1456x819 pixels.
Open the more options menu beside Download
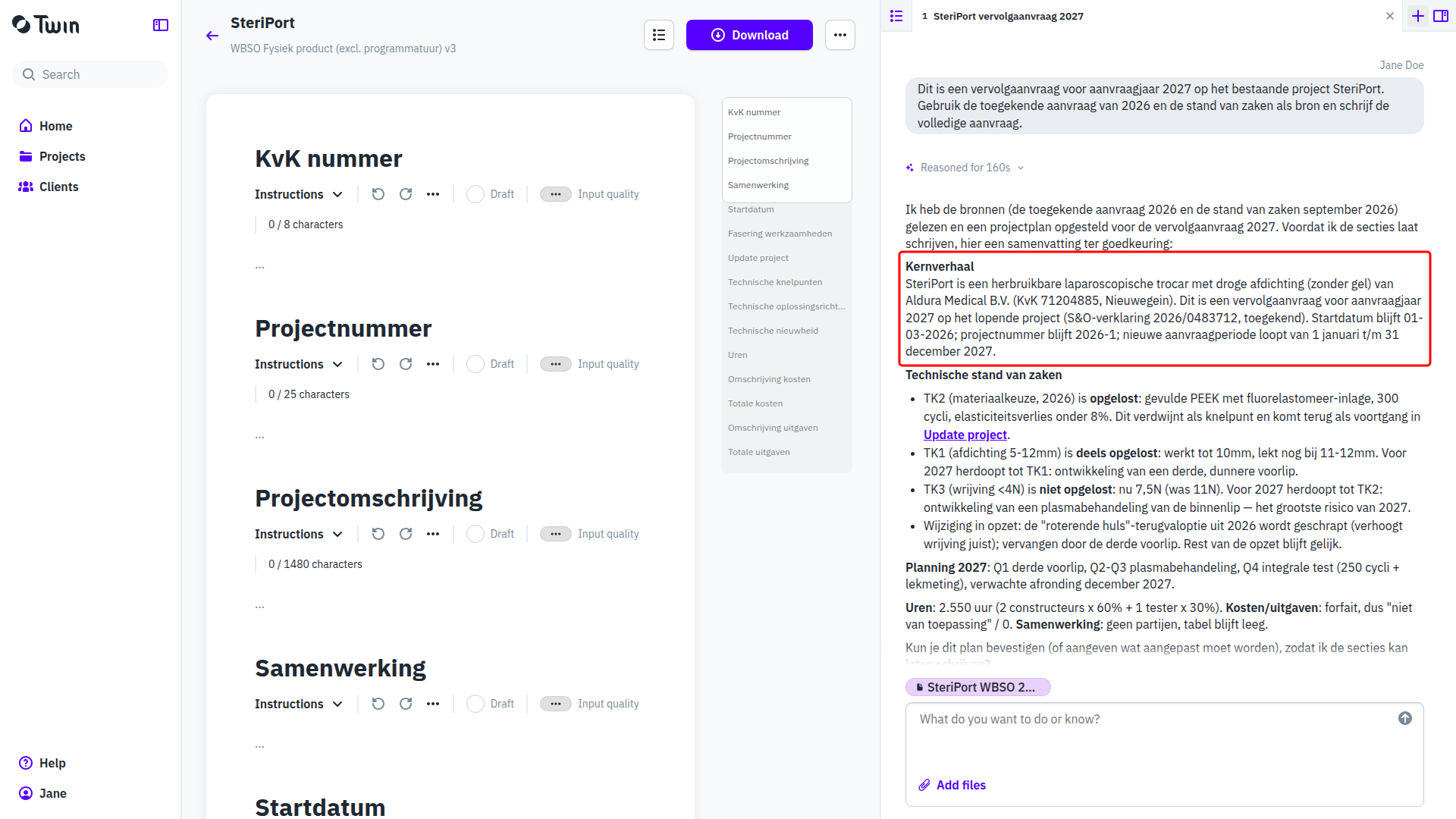tap(840, 35)
